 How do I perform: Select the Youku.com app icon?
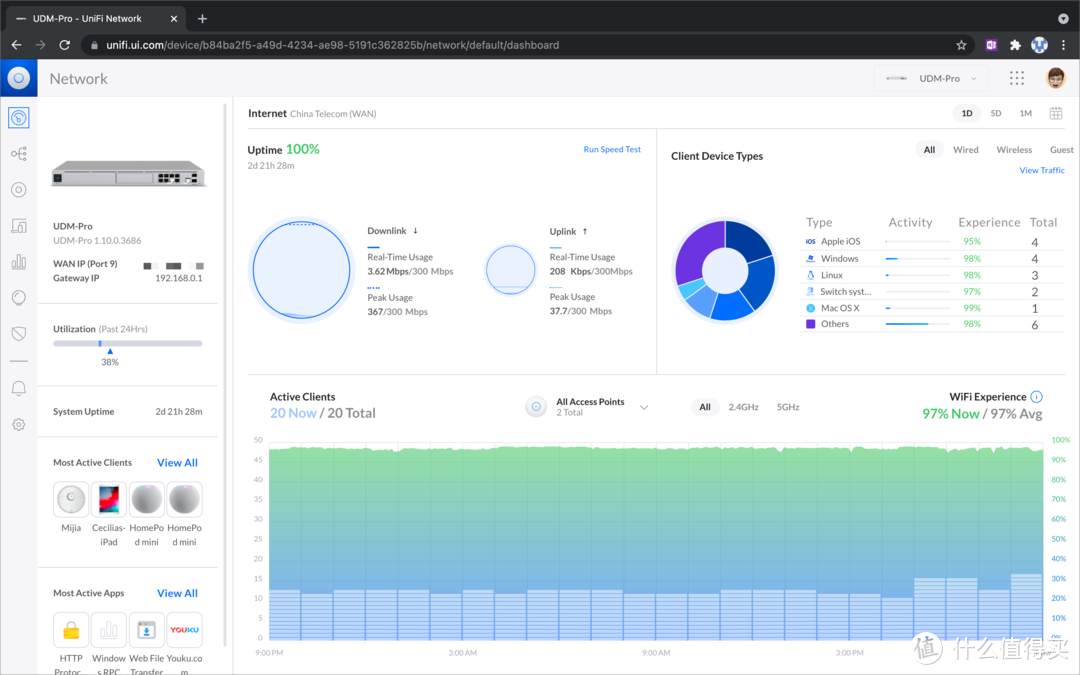[x=185, y=630]
